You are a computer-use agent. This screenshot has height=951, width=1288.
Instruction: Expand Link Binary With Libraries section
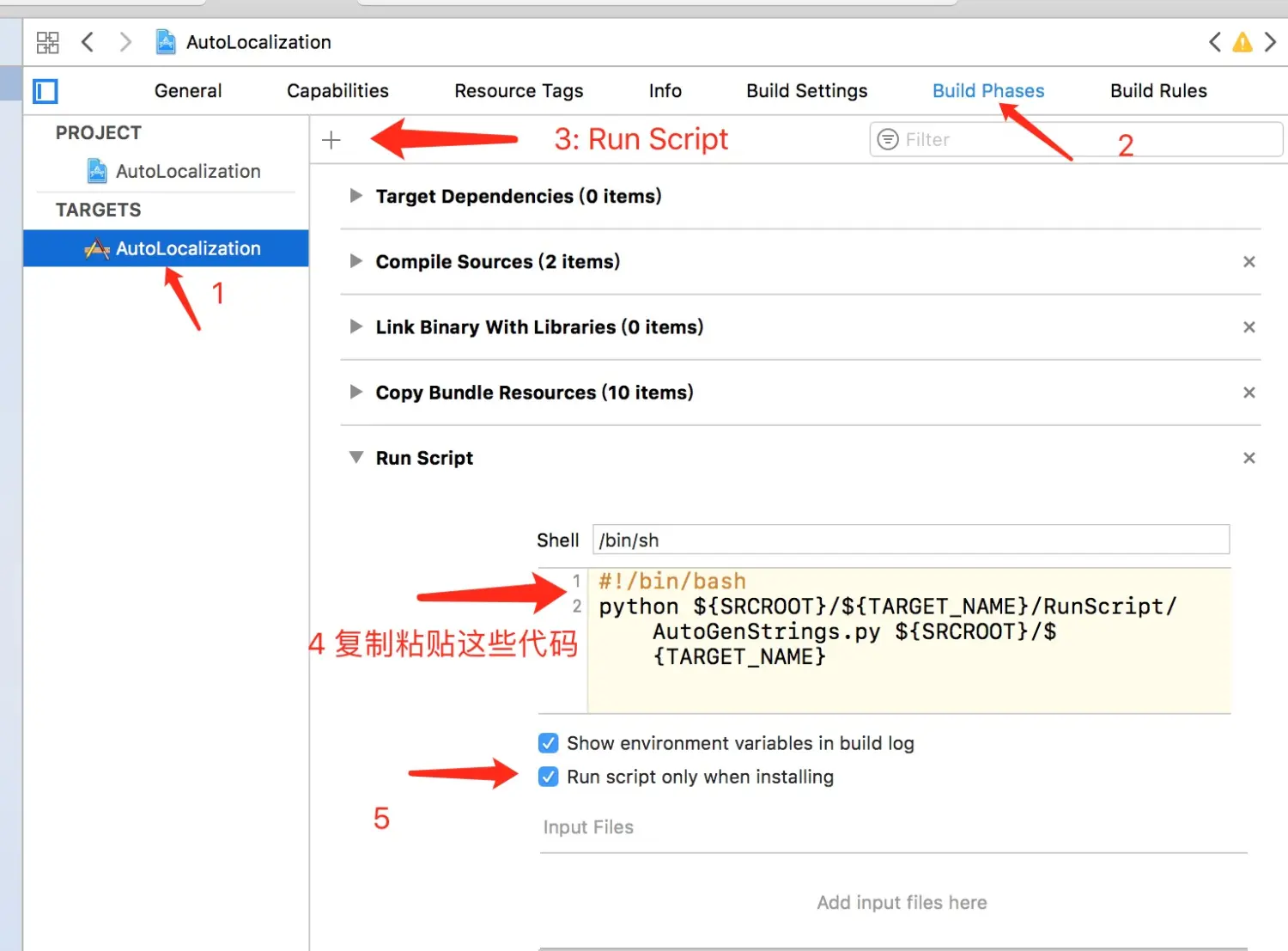point(355,326)
